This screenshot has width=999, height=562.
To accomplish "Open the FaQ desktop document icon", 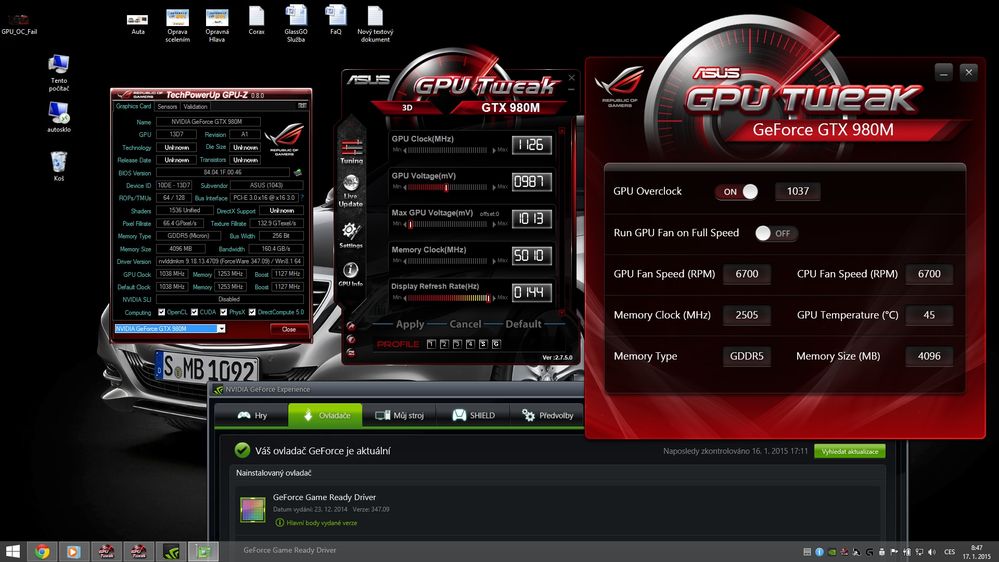I will tap(336, 21).
